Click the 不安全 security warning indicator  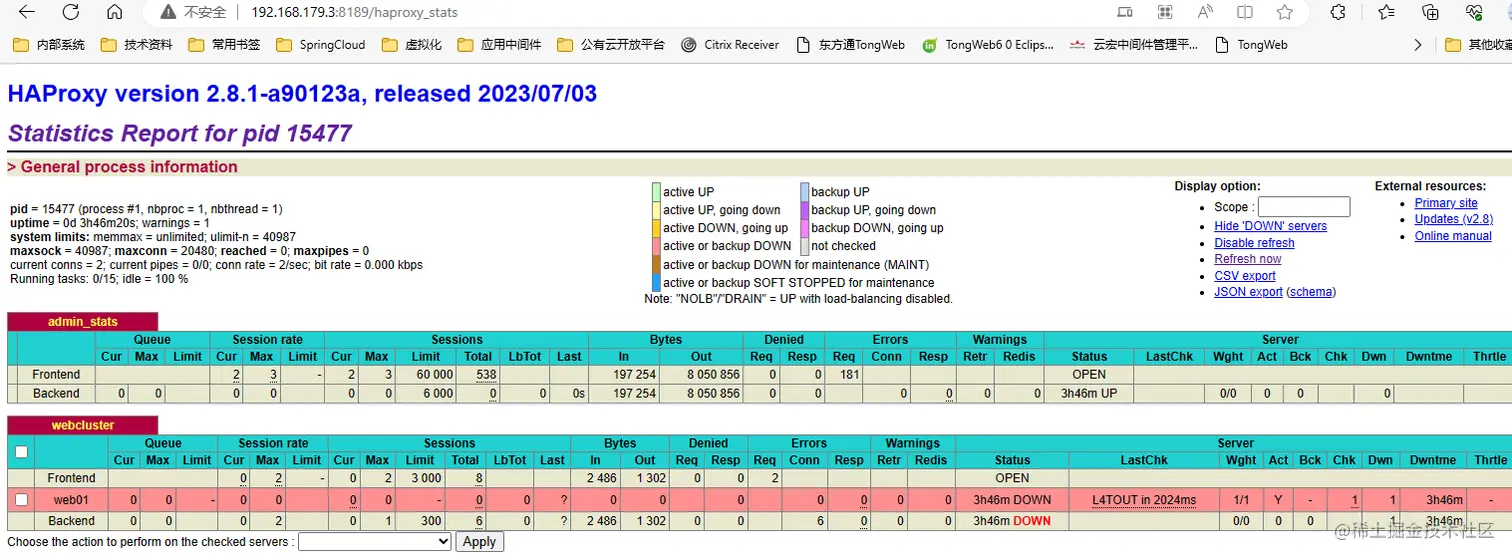[192, 12]
